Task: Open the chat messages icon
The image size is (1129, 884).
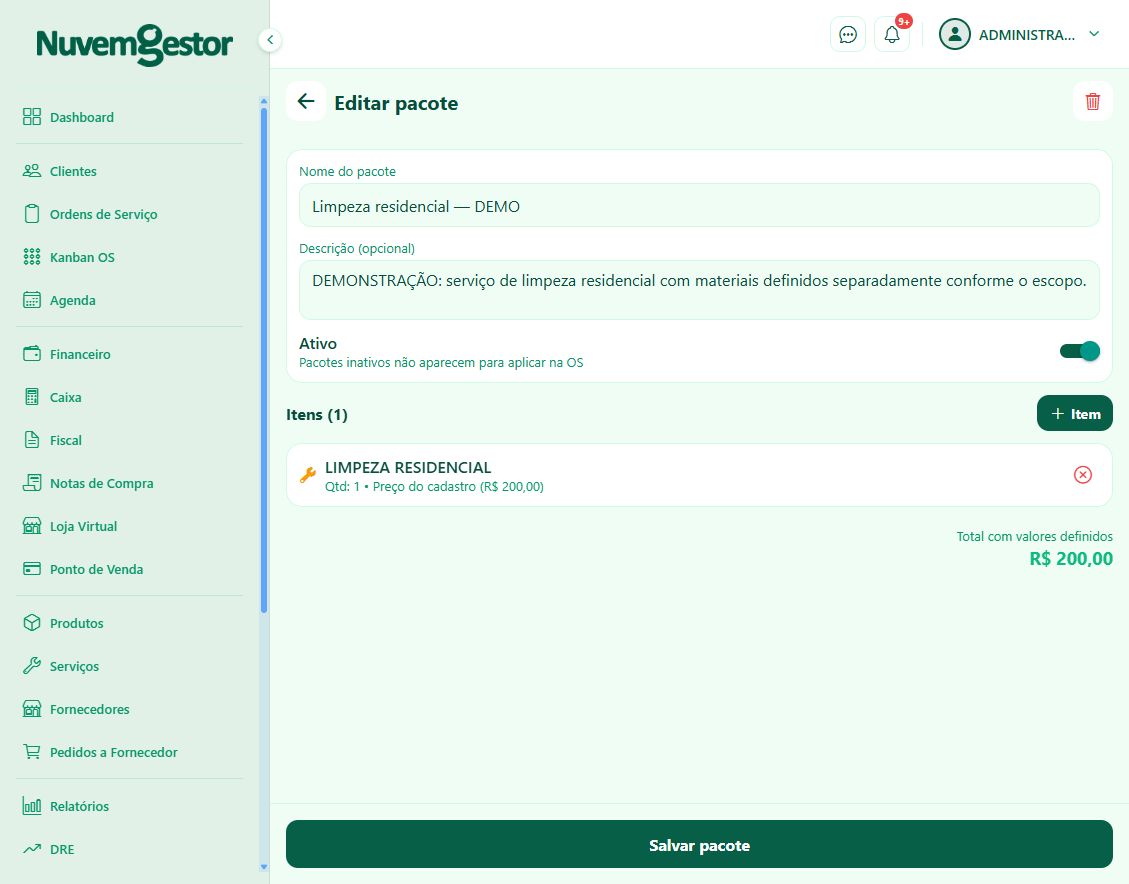Action: click(x=847, y=35)
